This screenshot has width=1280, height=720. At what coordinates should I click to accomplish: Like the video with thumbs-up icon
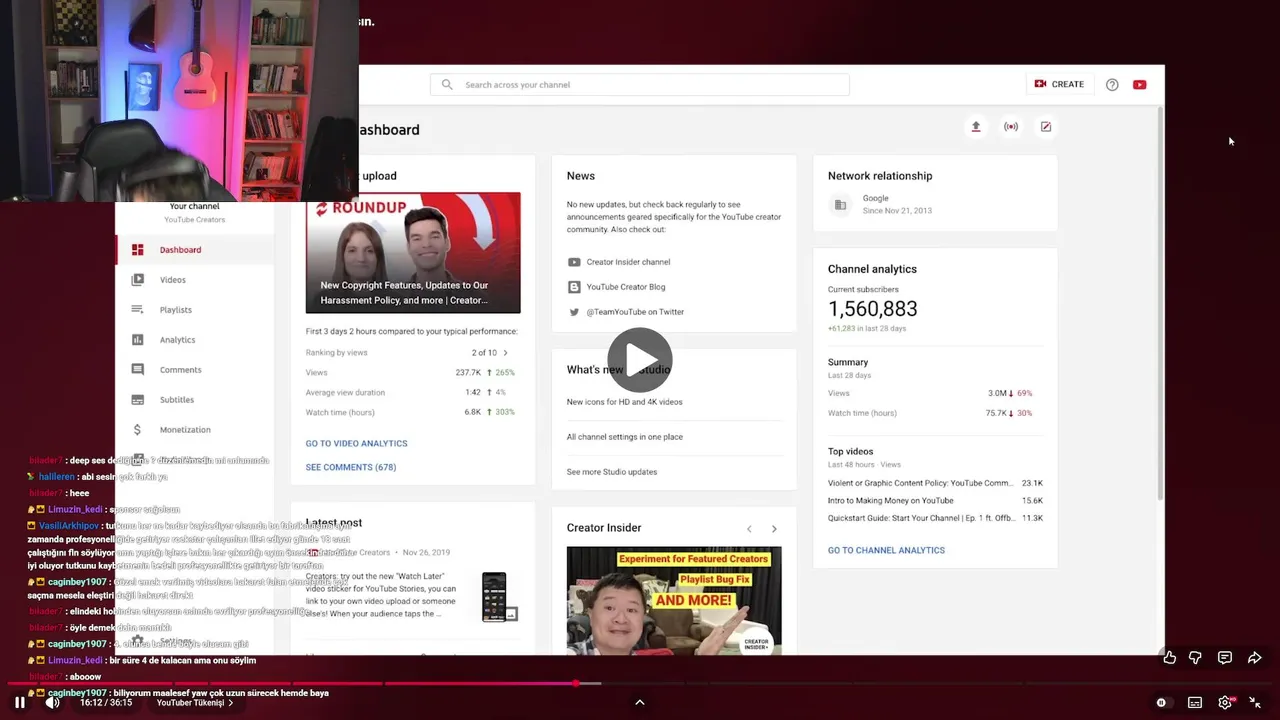1169,657
